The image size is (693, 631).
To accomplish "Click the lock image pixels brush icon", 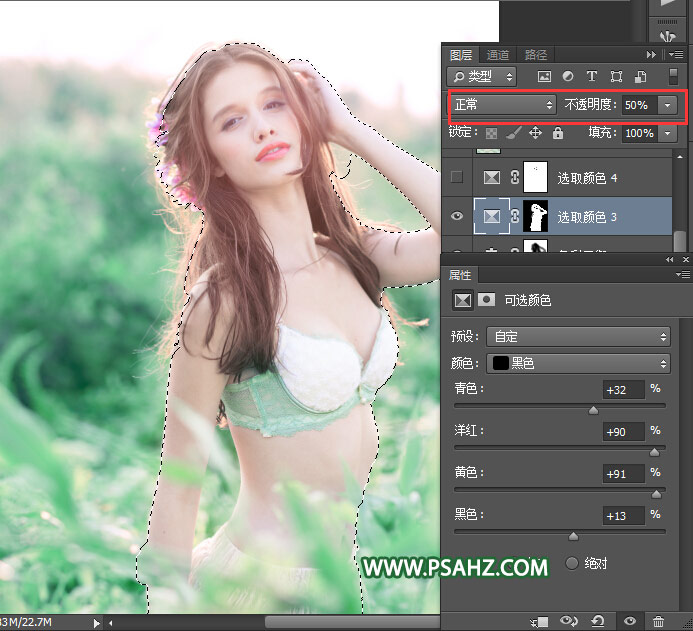I will pos(513,133).
